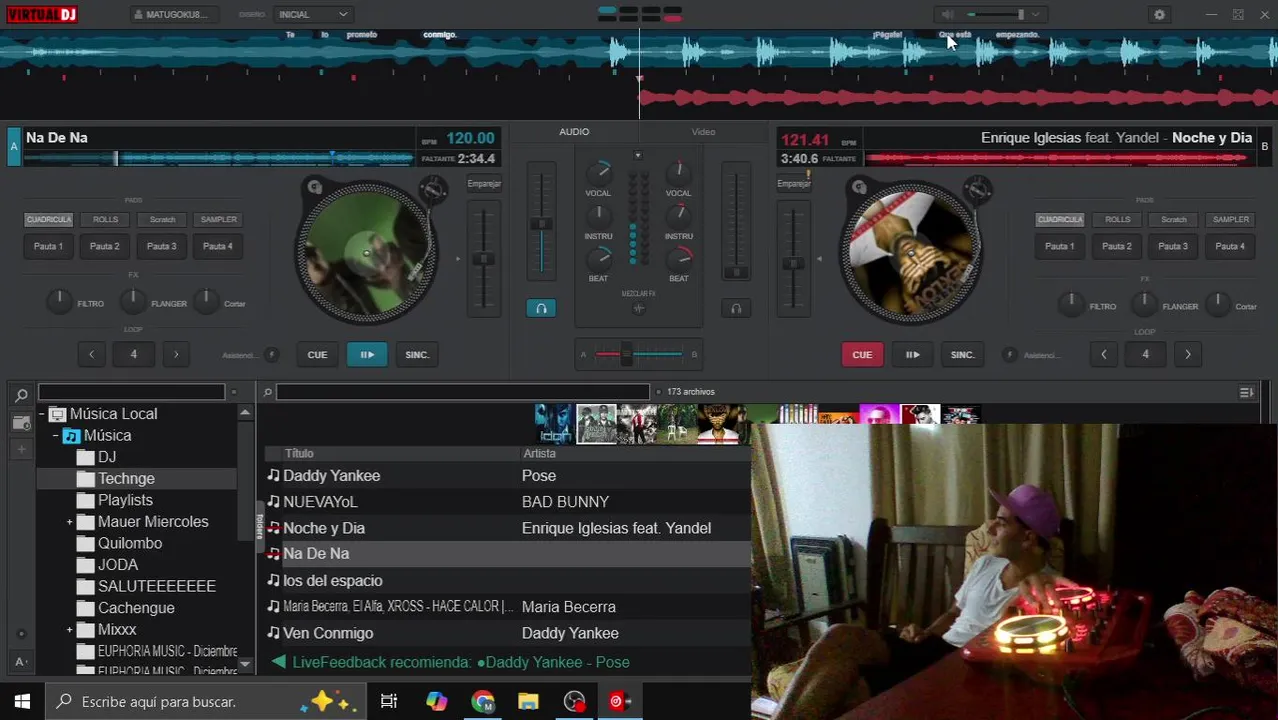Select Scratch pads mode on deck A
The width and height of the screenshot is (1278, 720).
click(x=162, y=220)
